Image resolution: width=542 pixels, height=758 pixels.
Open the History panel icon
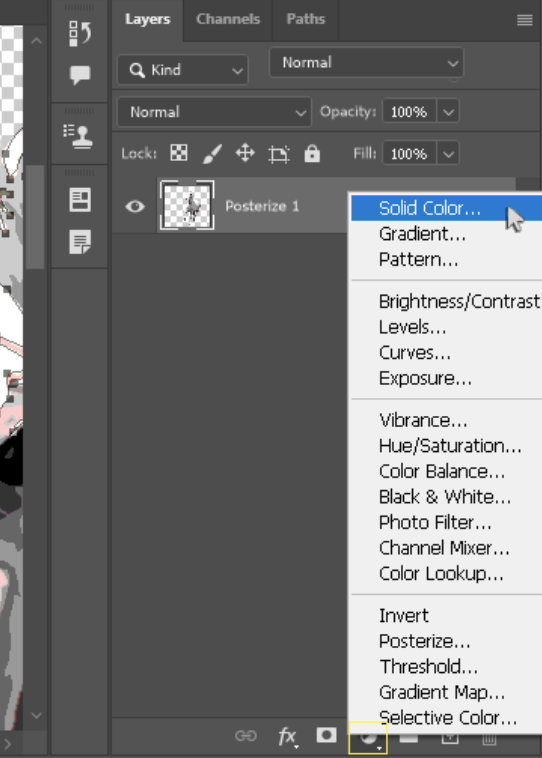[79, 33]
